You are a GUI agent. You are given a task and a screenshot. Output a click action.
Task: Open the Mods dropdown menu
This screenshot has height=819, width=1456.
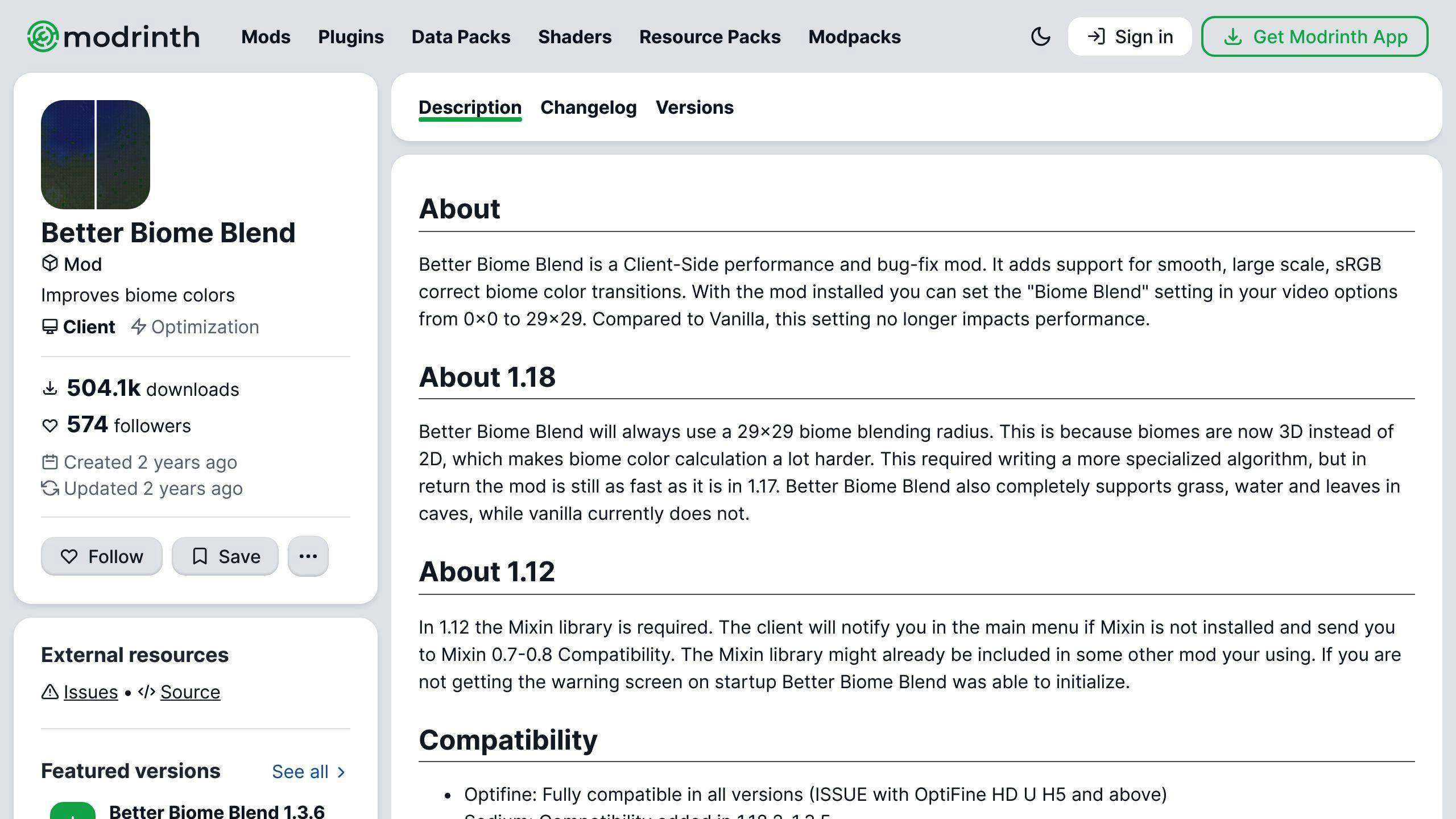coord(265,36)
